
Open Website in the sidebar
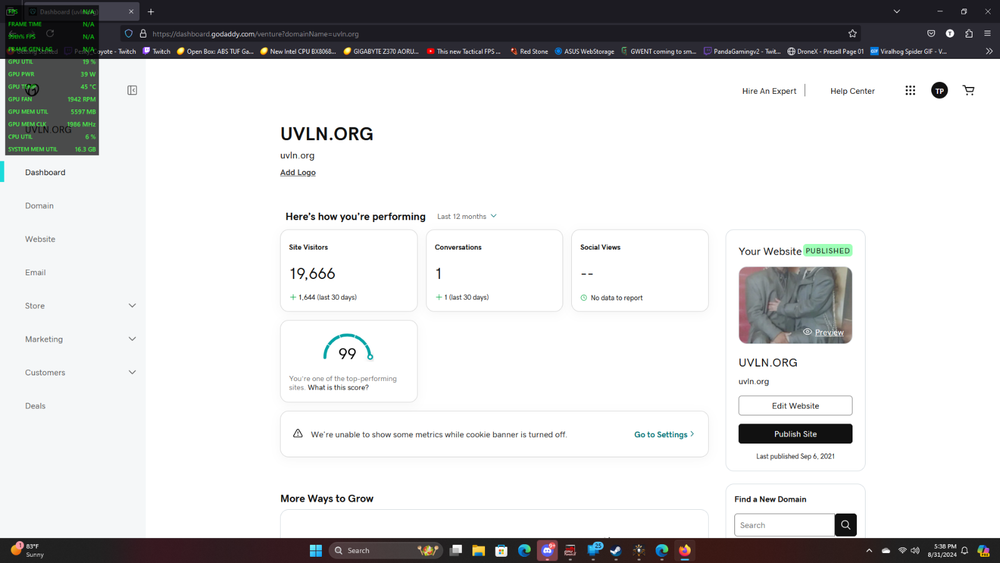(40, 239)
